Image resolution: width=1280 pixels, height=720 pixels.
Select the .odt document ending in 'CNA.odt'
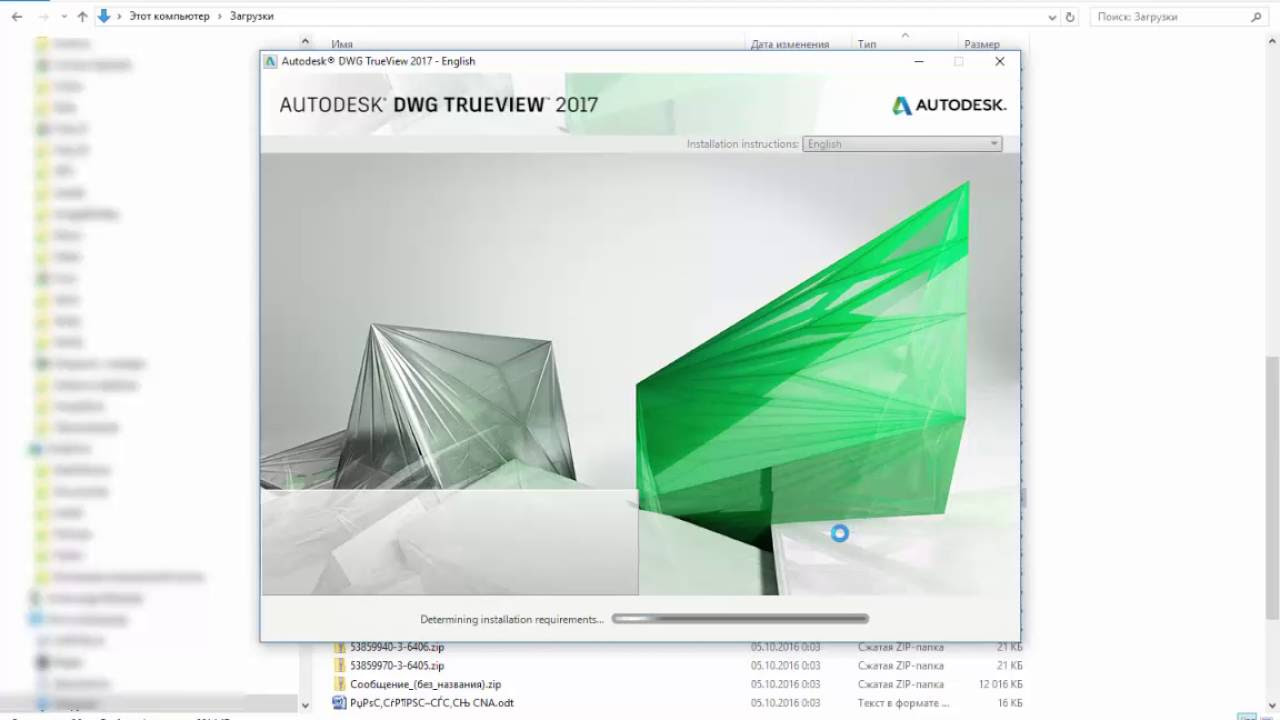click(432, 703)
